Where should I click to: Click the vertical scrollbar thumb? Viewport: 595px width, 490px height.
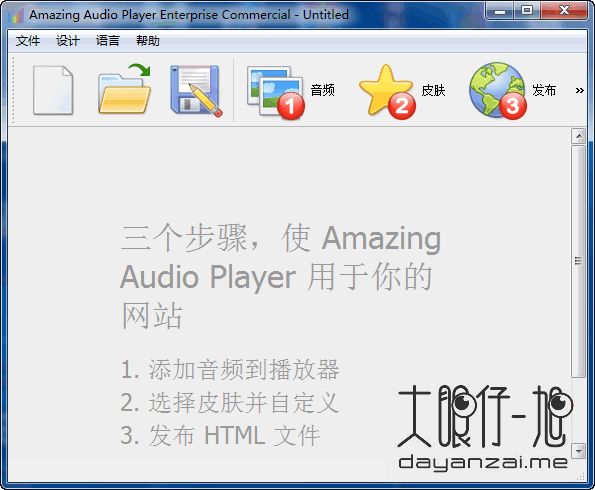578,261
